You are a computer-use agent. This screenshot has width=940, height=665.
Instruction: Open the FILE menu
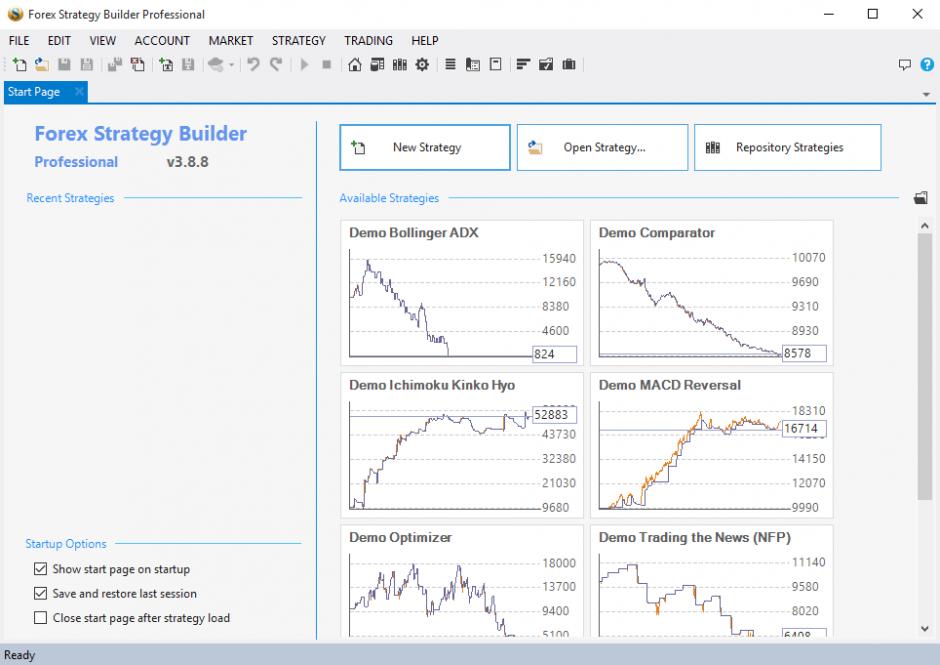(19, 41)
